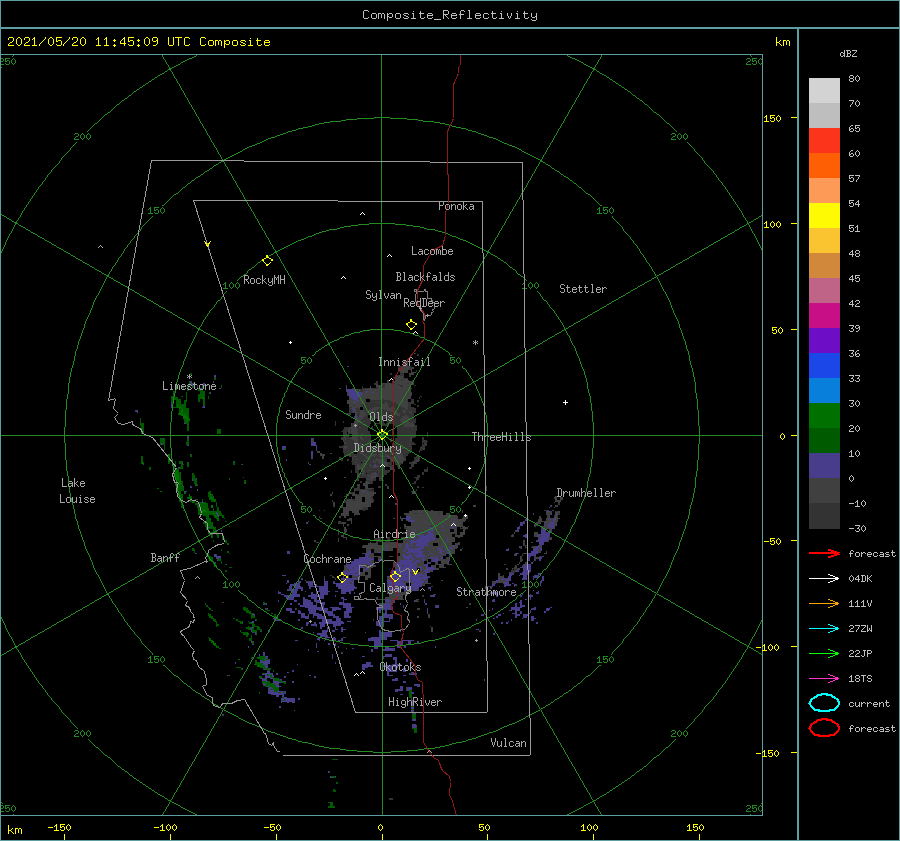900x841 pixels.
Task: Click the yellow diamond marker near Cochrane
Action: 343,578
